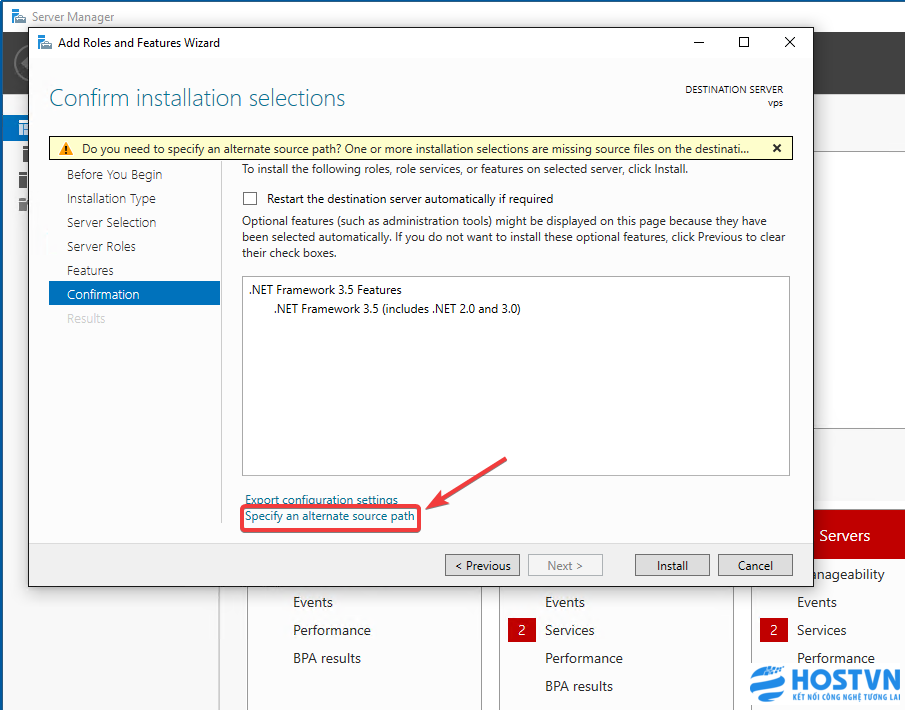The width and height of the screenshot is (905, 710).
Task: Click the red Servers tile header
Action: (x=859, y=535)
